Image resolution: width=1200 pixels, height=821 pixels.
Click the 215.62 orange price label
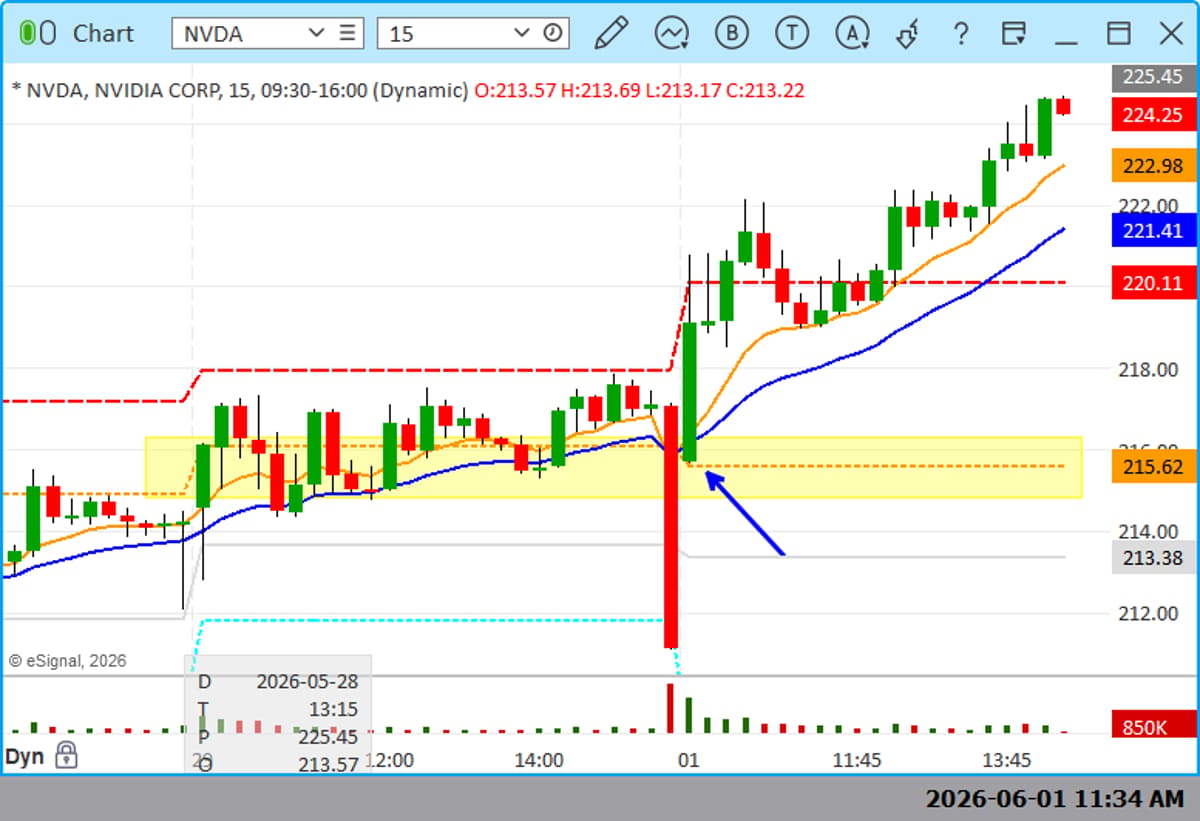(1153, 466)
